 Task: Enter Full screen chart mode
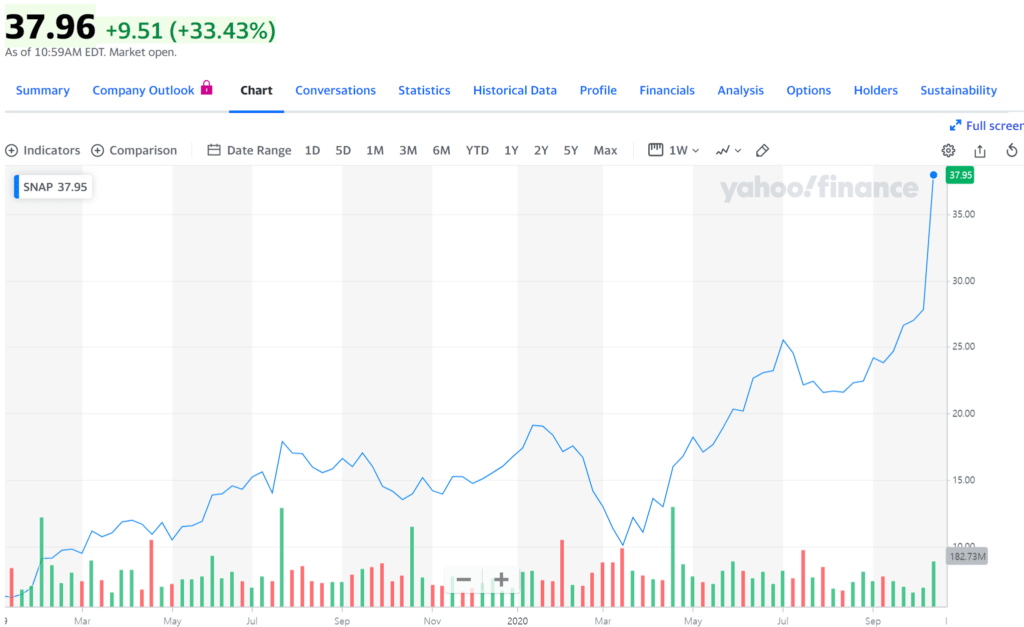986,126
